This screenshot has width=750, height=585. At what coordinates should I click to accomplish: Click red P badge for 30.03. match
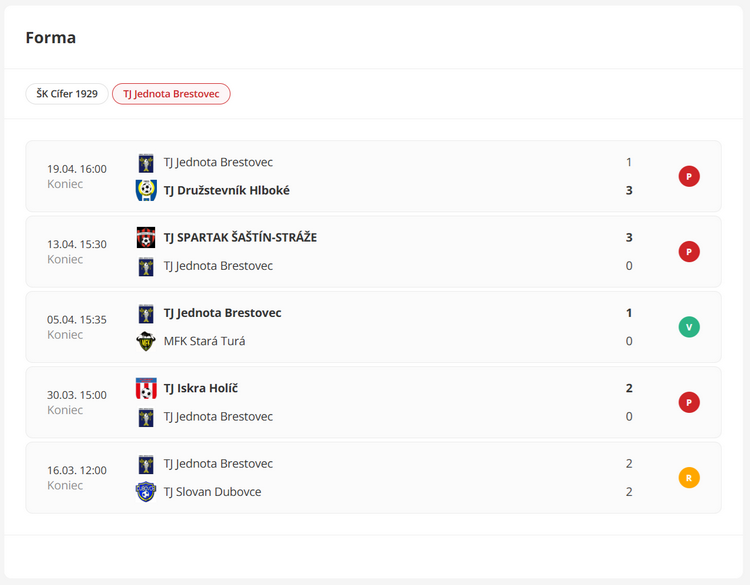pos(689,402)
